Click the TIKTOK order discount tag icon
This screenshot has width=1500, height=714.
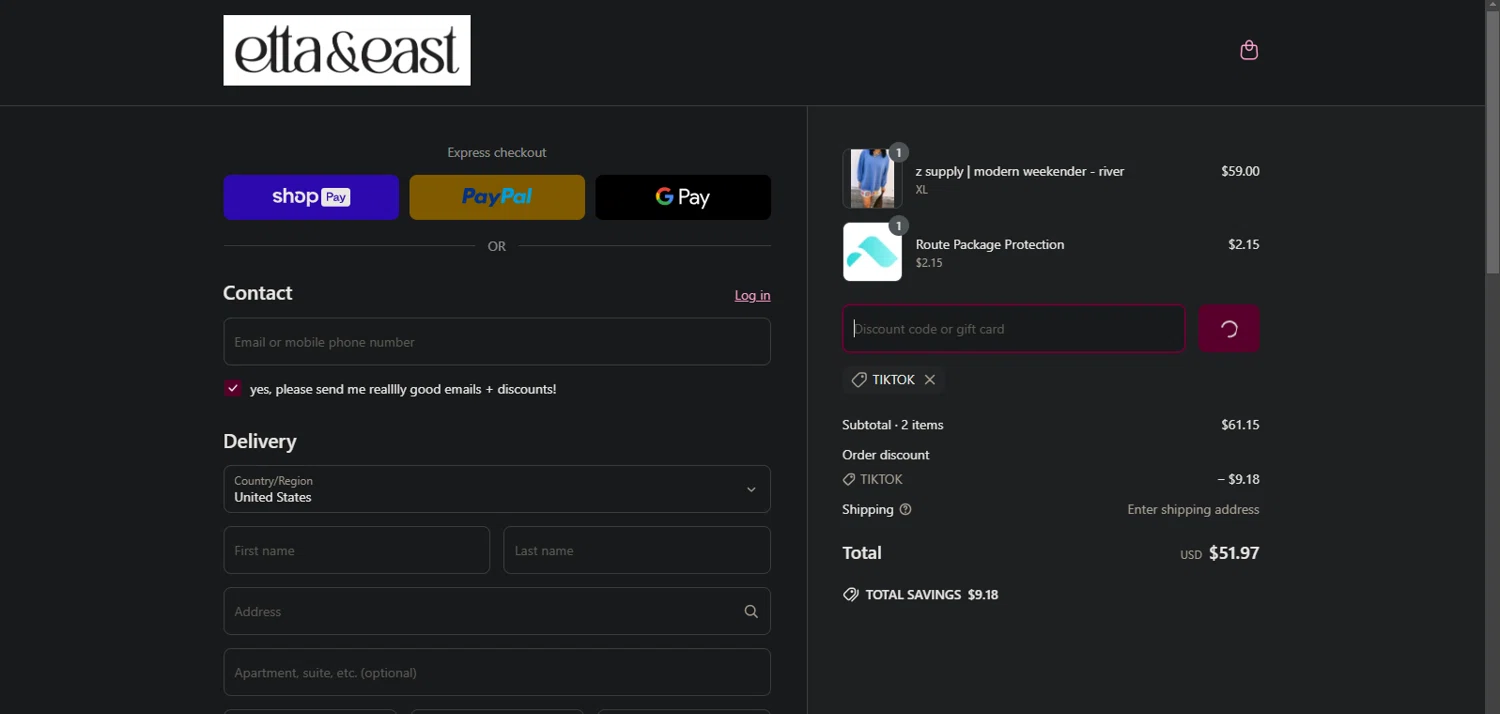click(849, 480)
